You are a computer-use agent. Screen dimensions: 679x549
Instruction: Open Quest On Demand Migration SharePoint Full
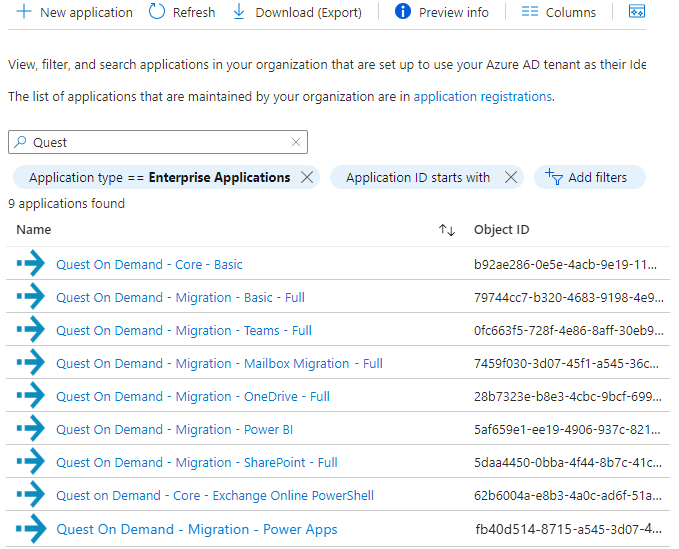(x=197, y=463)
